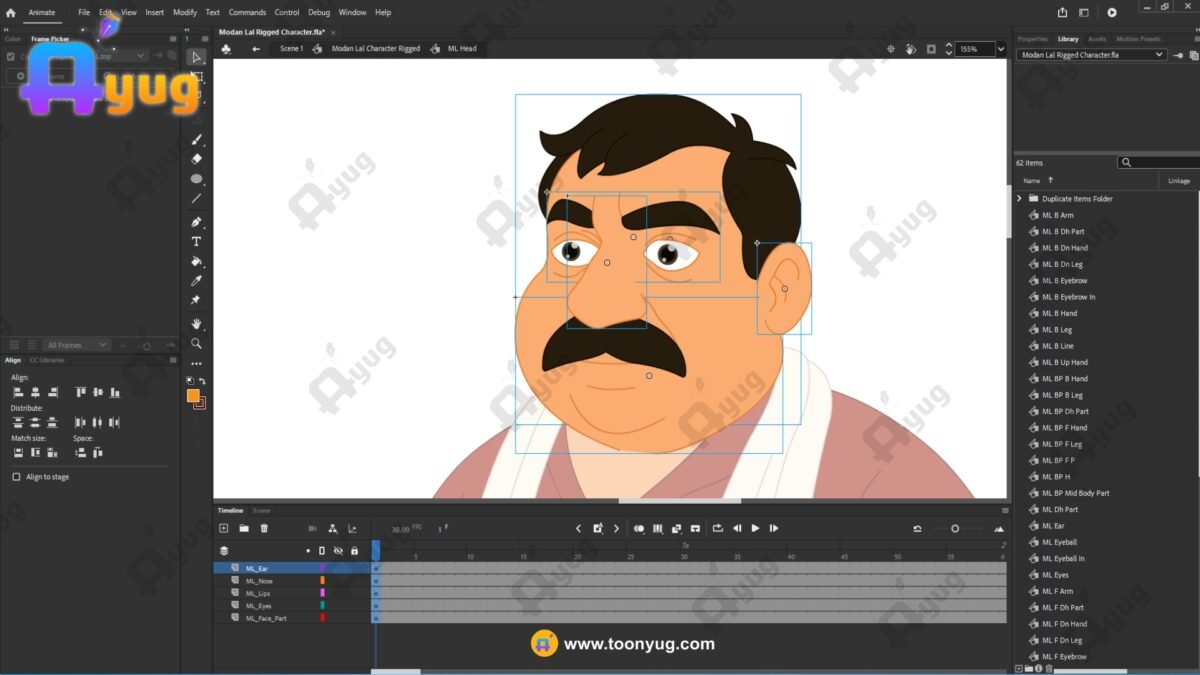Add a new layer in Timeline
This screenshot has height=675, width=1200.
(224, 528)
